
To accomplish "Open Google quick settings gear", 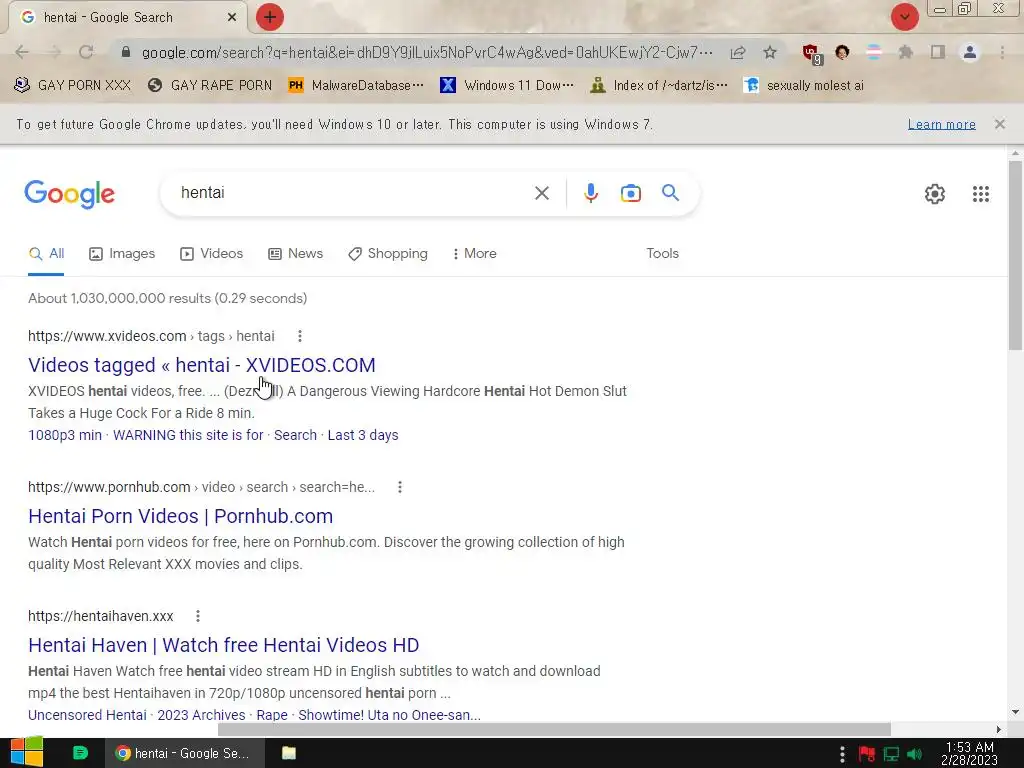I will click(935, 194).
